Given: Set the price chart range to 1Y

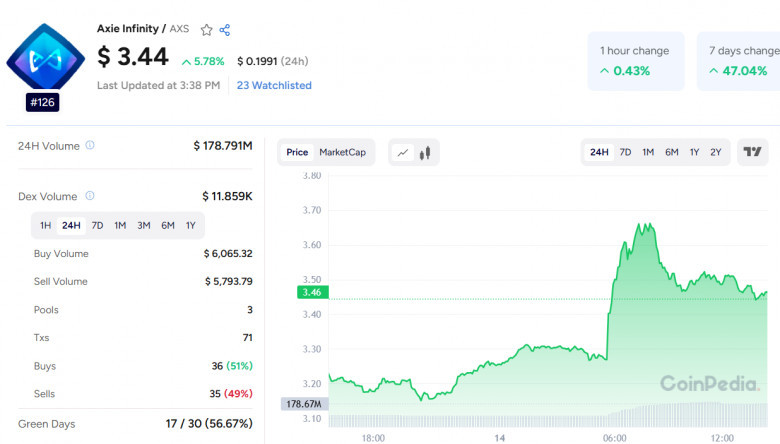Looking at the screenshot, I should (x=694, y=152).
